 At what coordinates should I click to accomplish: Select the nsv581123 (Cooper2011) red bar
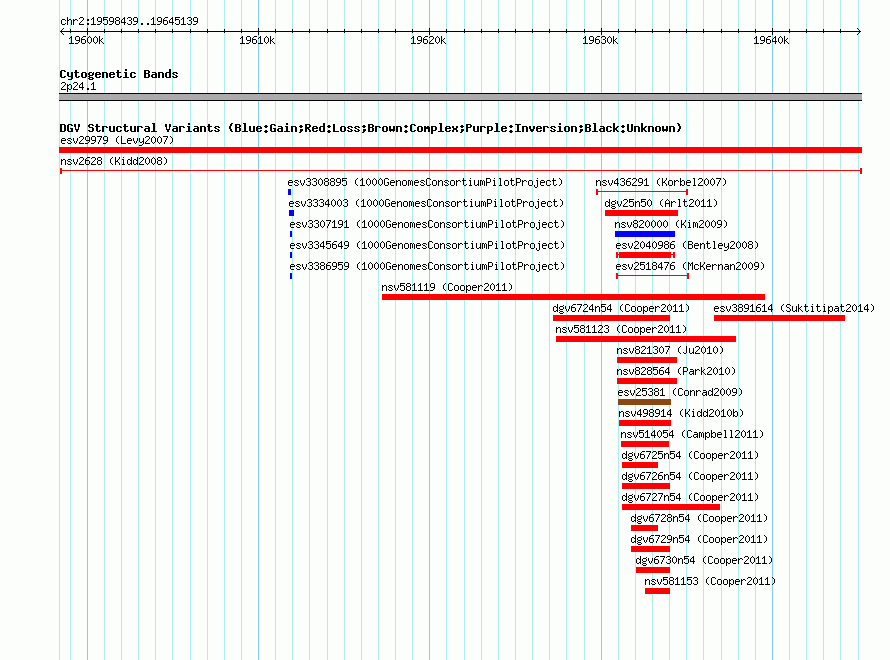[646, 339]
